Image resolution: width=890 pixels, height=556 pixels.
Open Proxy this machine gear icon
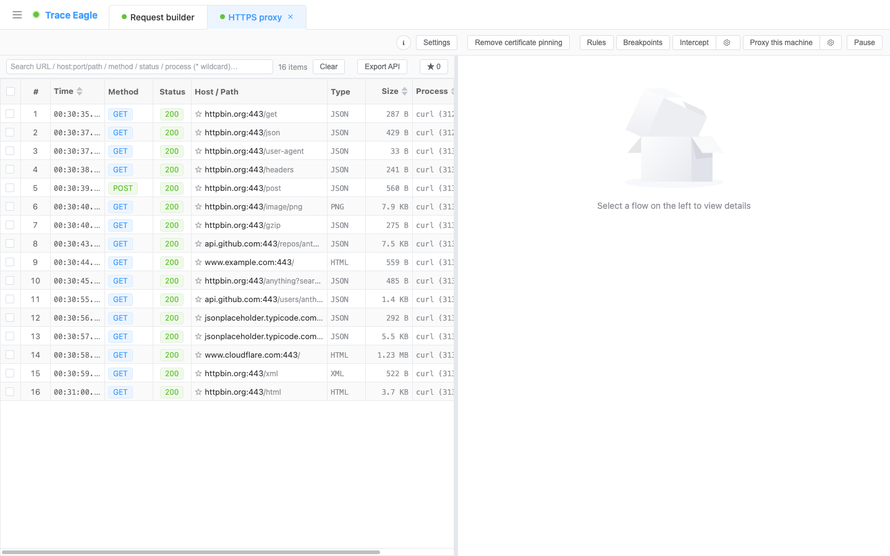click(x=830, y=43)
